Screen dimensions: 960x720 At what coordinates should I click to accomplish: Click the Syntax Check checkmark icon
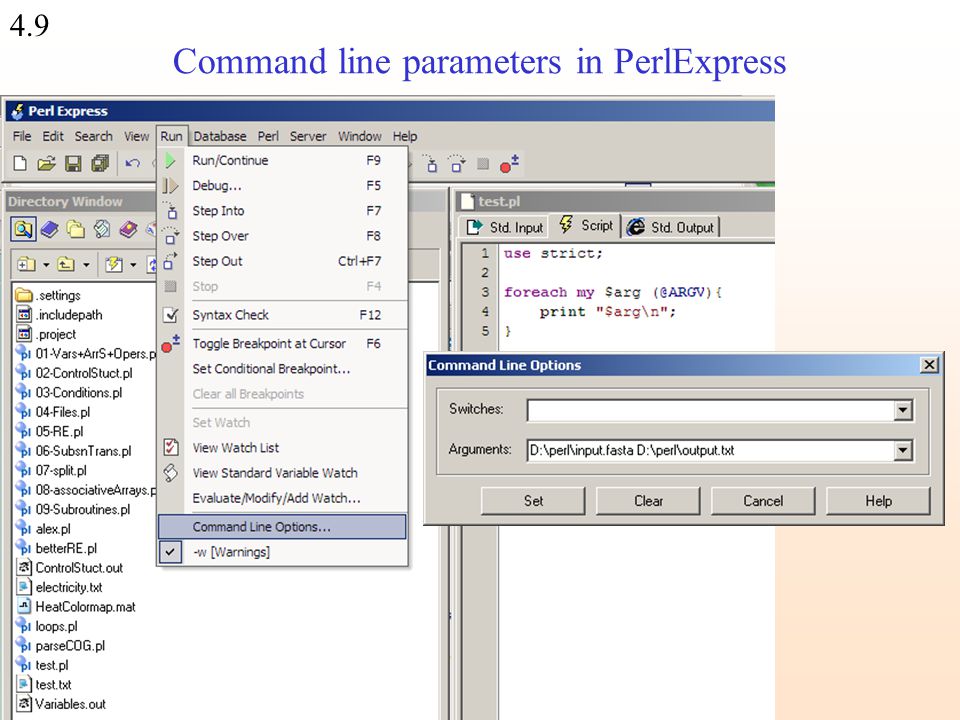click(x=171, y=315)
